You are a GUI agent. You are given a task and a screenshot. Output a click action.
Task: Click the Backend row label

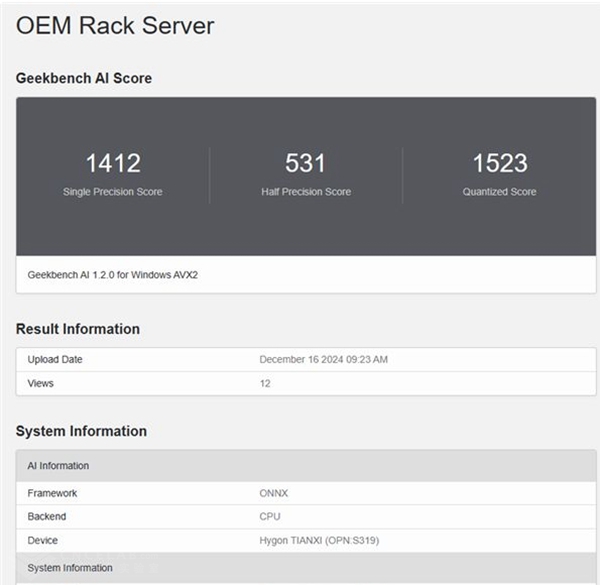pyautogui.click(x=47, y=517)
